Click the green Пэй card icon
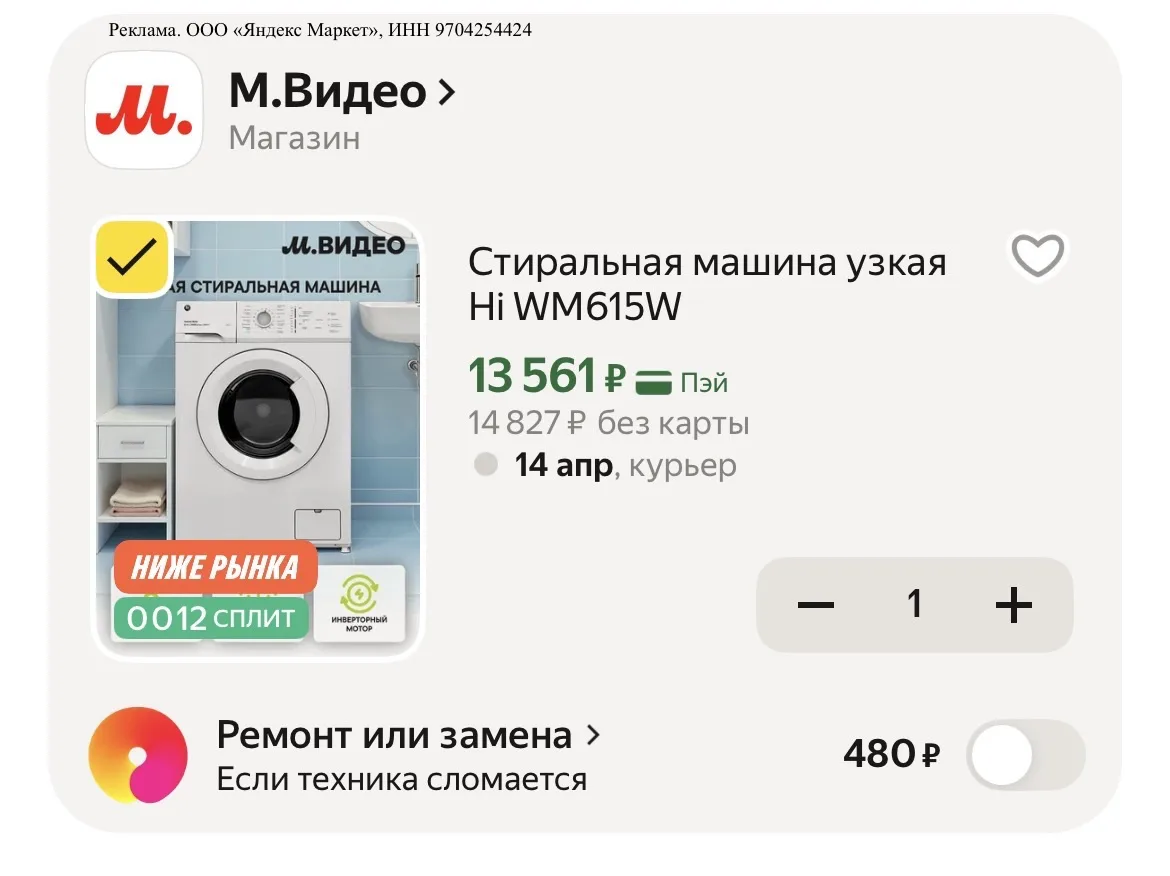Screen dimensions: 1170x876 (x=654, y=381)
